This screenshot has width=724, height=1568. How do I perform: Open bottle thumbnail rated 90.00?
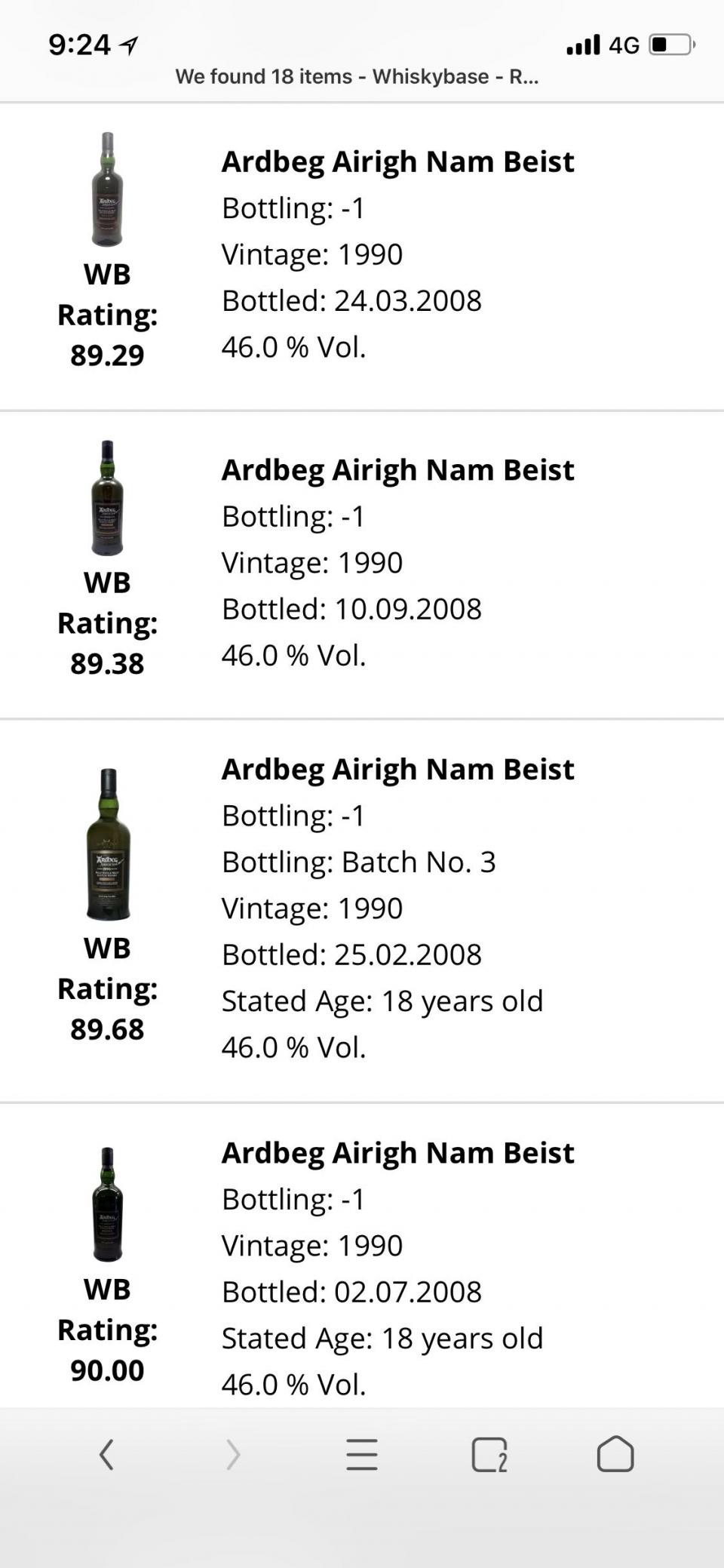point(107,1204)
